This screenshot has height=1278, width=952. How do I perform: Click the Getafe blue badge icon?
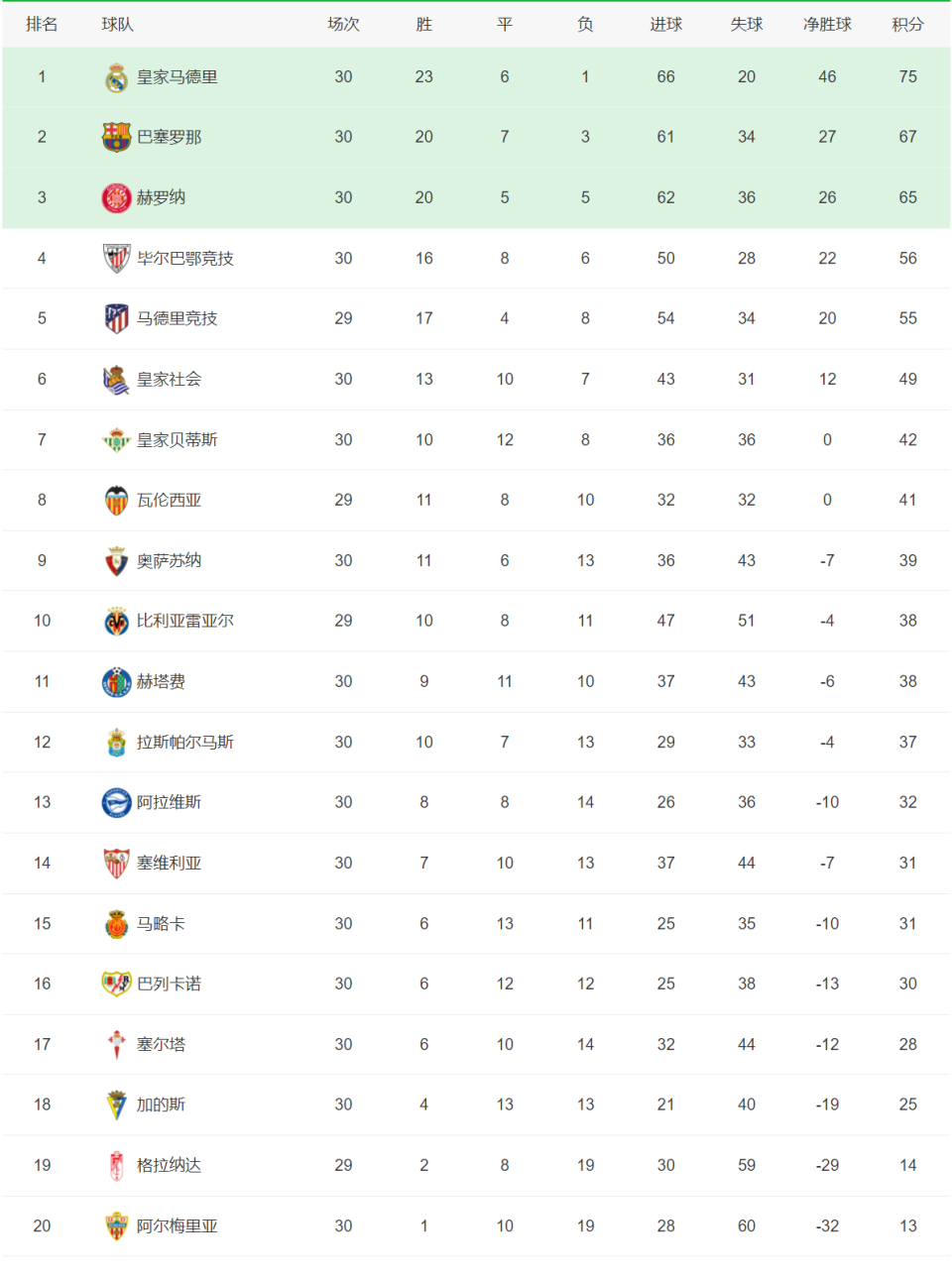[116, 681]
